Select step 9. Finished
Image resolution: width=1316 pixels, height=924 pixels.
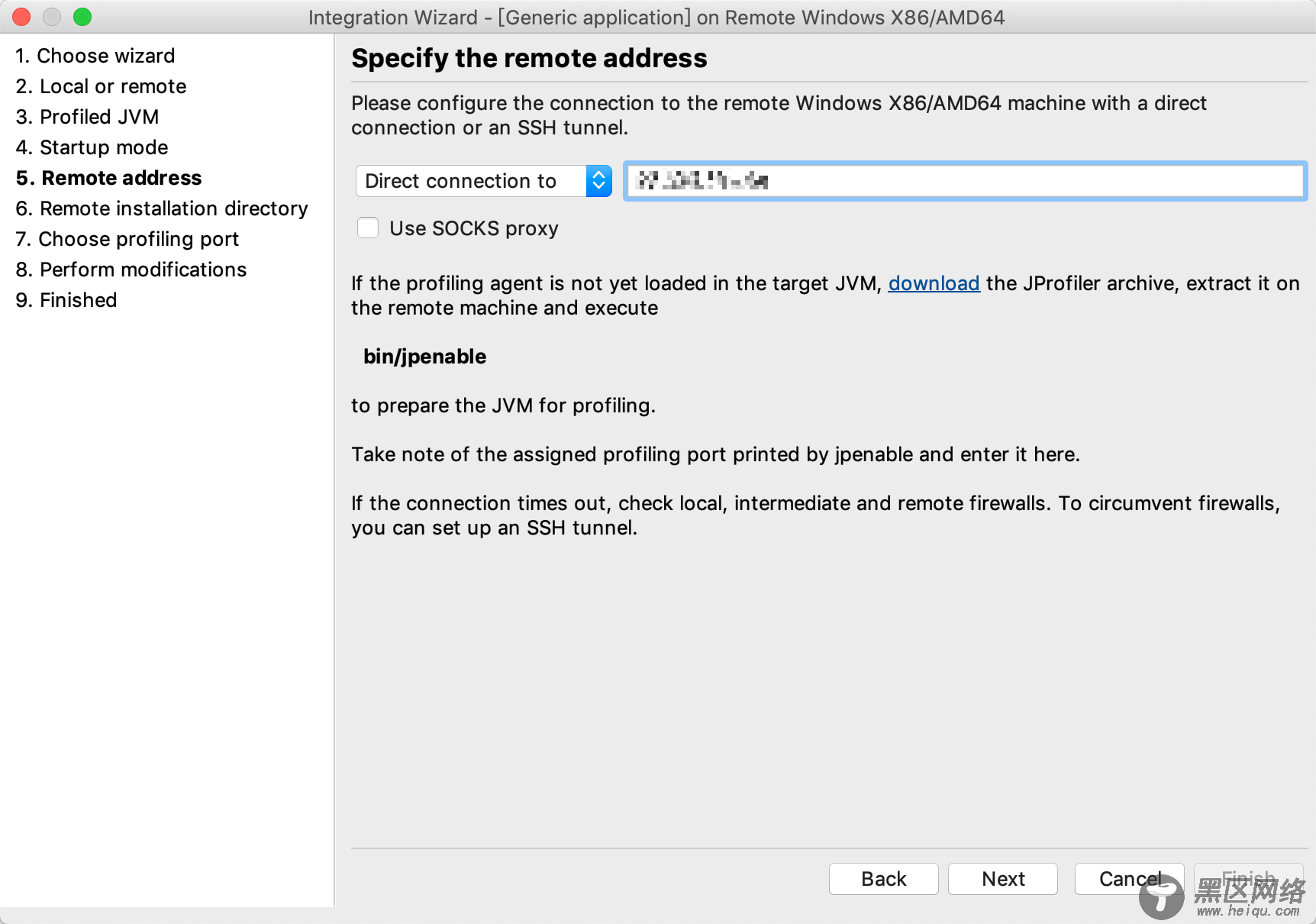coord(66,300)
